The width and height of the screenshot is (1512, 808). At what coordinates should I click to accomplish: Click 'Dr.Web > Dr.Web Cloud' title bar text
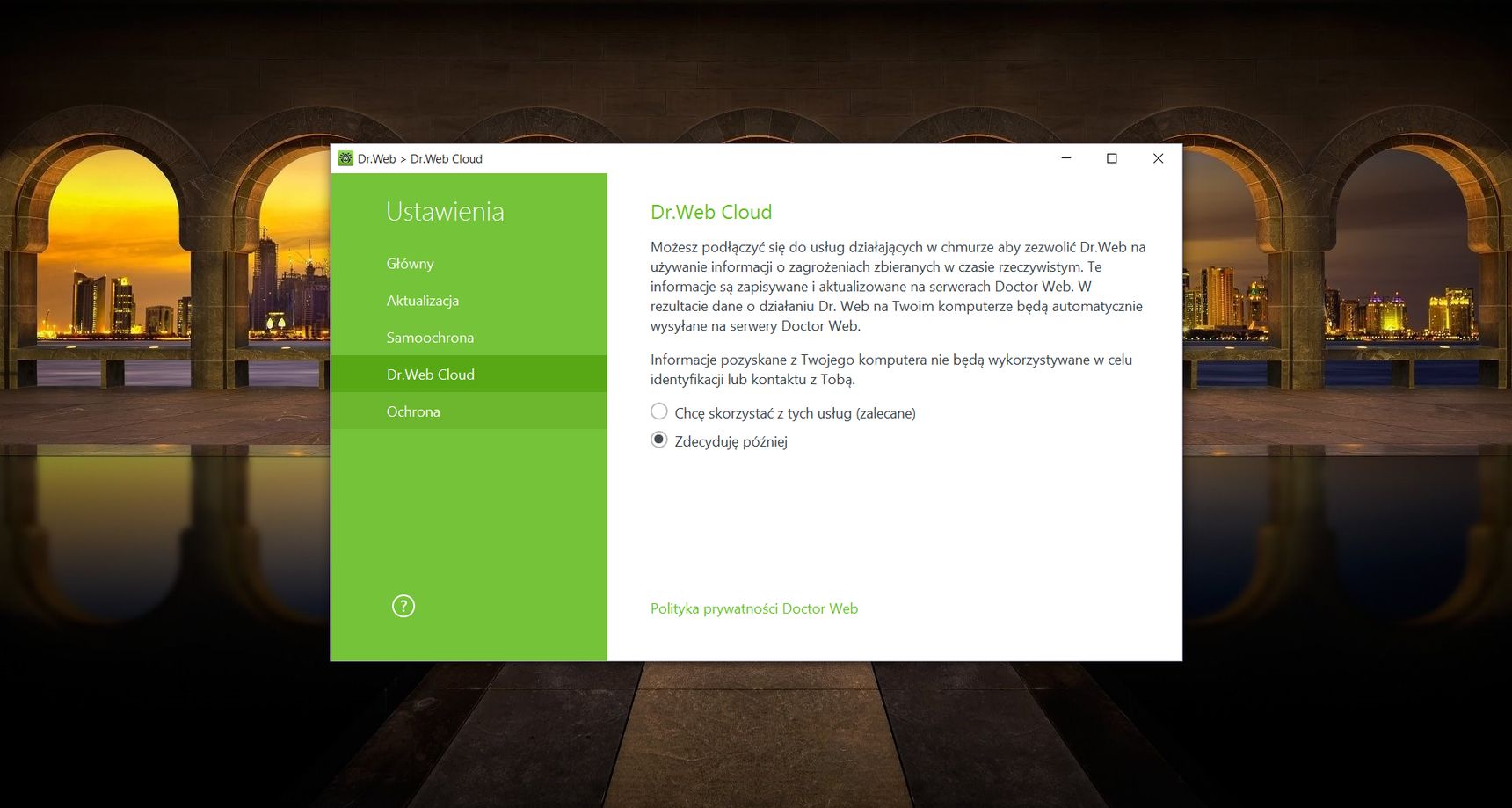[420, 159]
